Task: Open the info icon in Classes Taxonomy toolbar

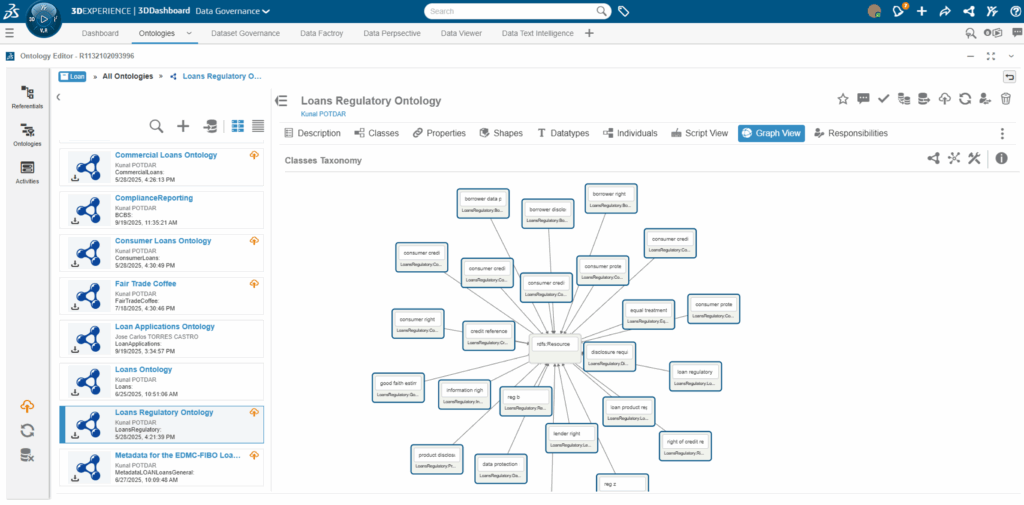Action: (1001, 158)
